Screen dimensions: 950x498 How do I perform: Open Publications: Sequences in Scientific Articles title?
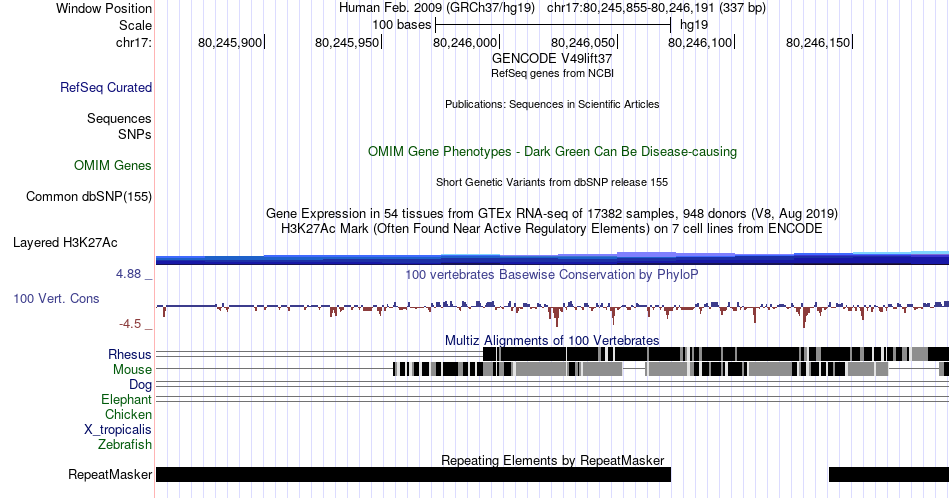552,104
